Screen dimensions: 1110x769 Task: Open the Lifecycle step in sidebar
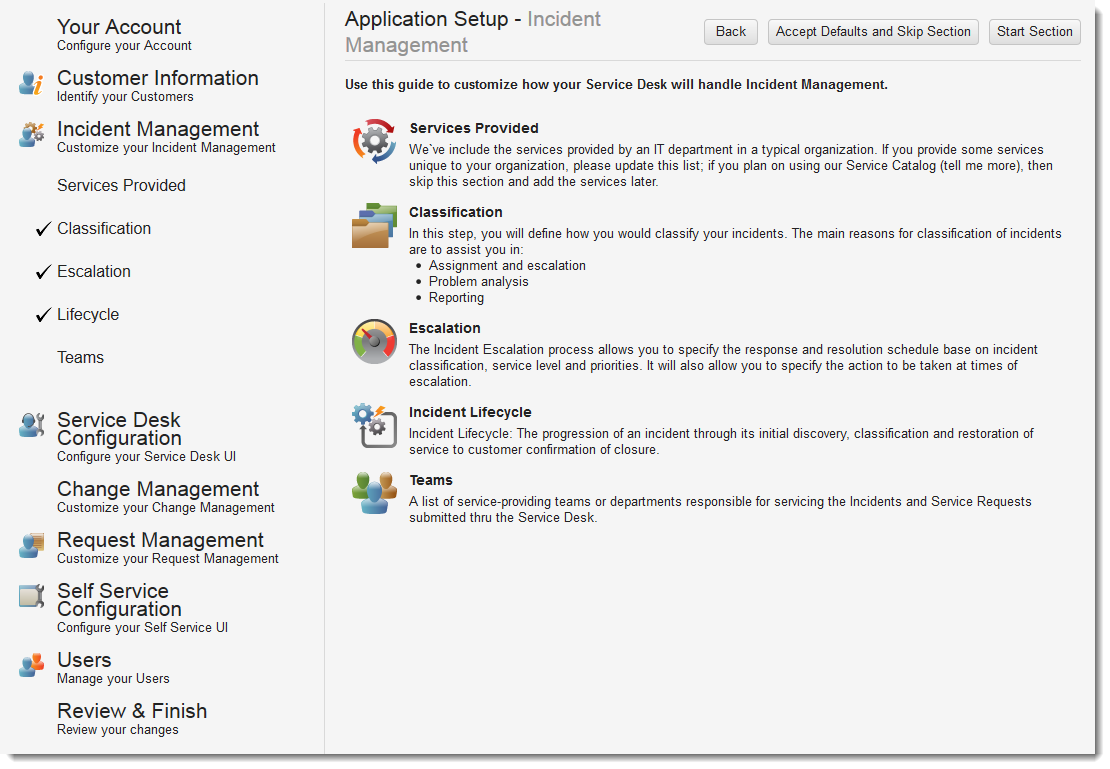click(x=88, y=314)
